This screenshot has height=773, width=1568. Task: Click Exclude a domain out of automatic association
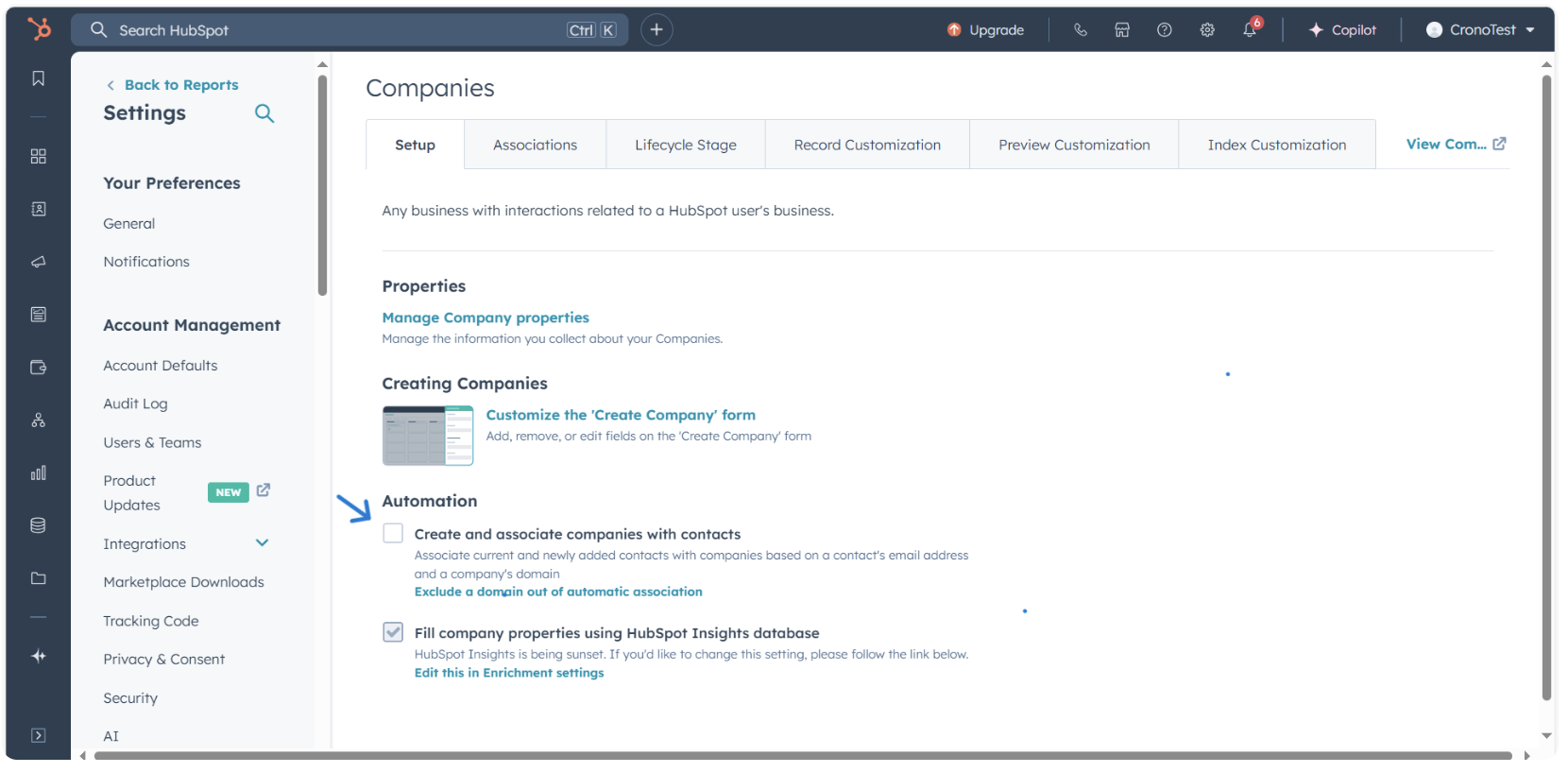pos(558,592)
